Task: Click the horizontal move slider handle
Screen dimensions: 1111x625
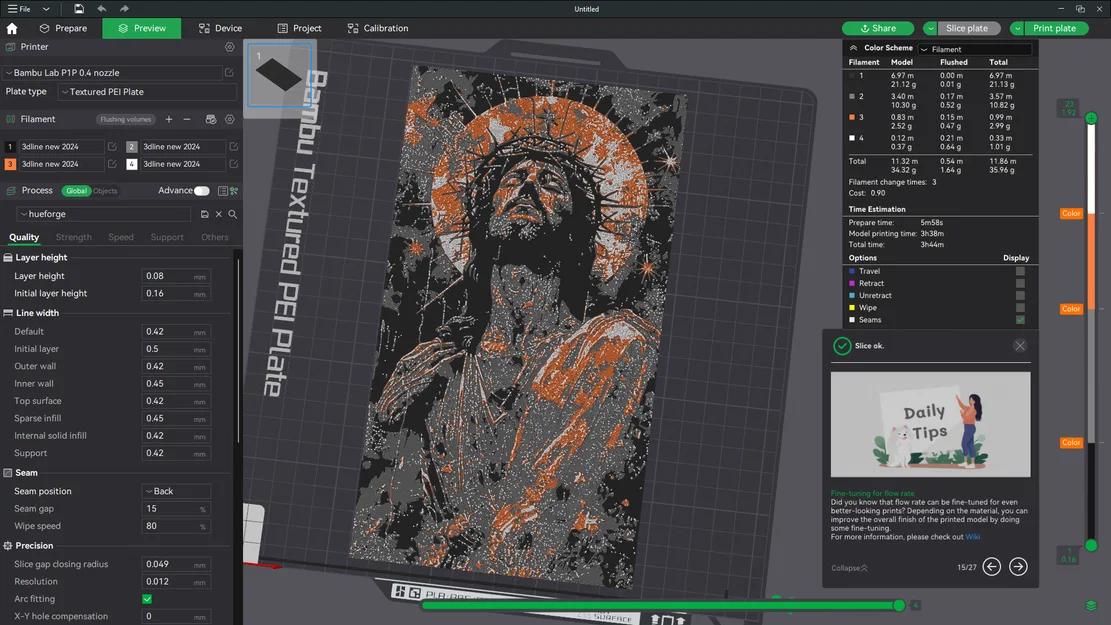Action: click(x=899, y=605)
